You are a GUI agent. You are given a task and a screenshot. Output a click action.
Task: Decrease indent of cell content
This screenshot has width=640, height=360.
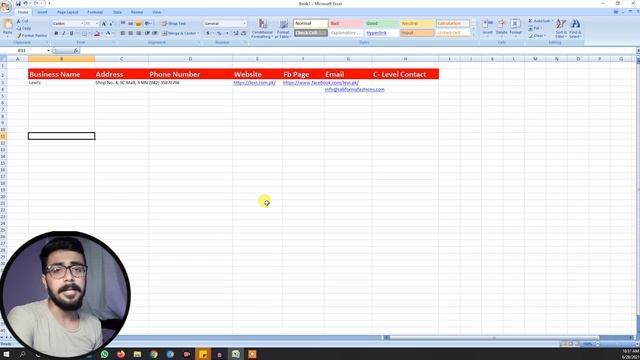(x=147, y=33)
